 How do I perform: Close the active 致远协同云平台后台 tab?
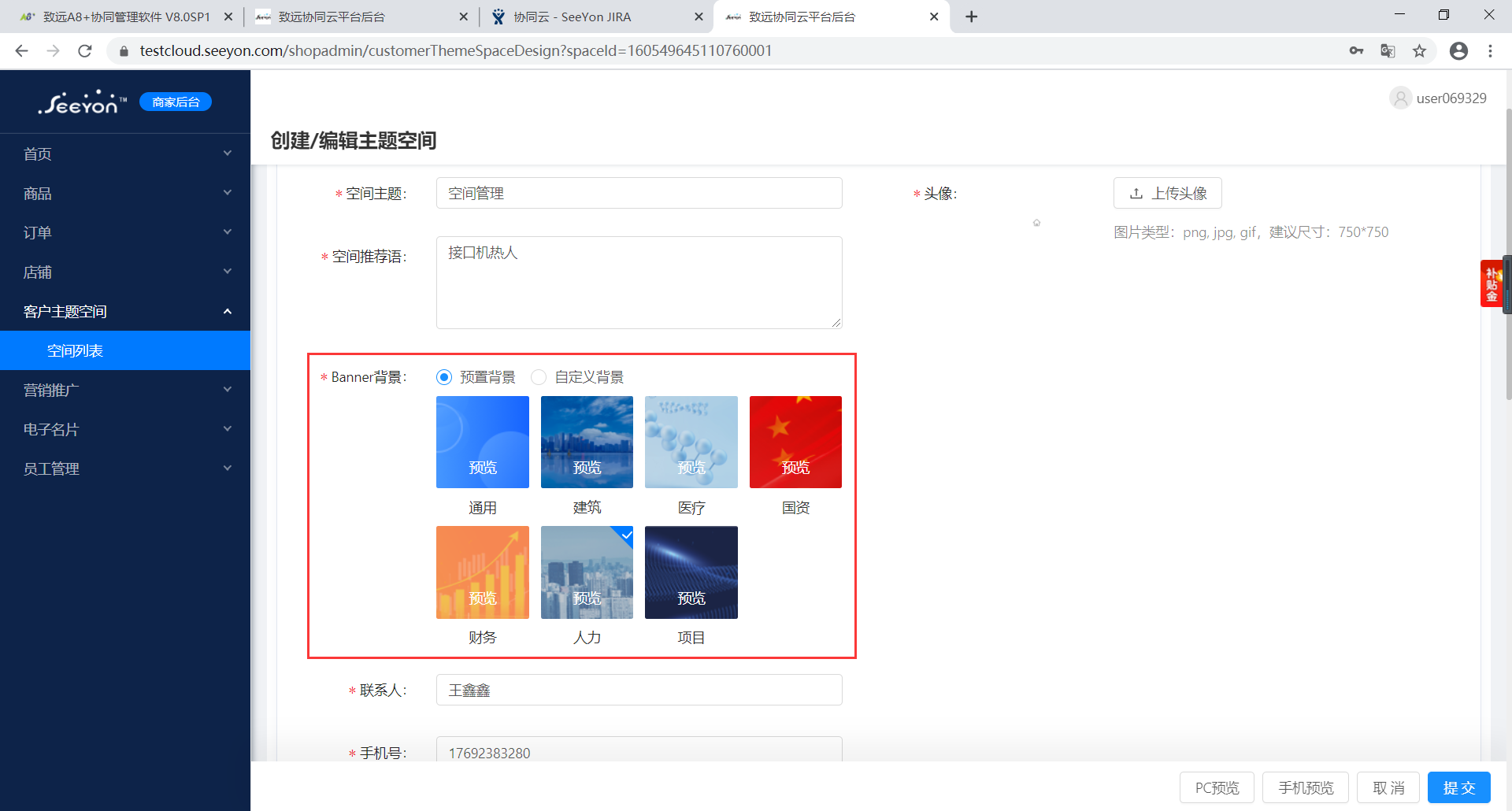coord(934,17)
